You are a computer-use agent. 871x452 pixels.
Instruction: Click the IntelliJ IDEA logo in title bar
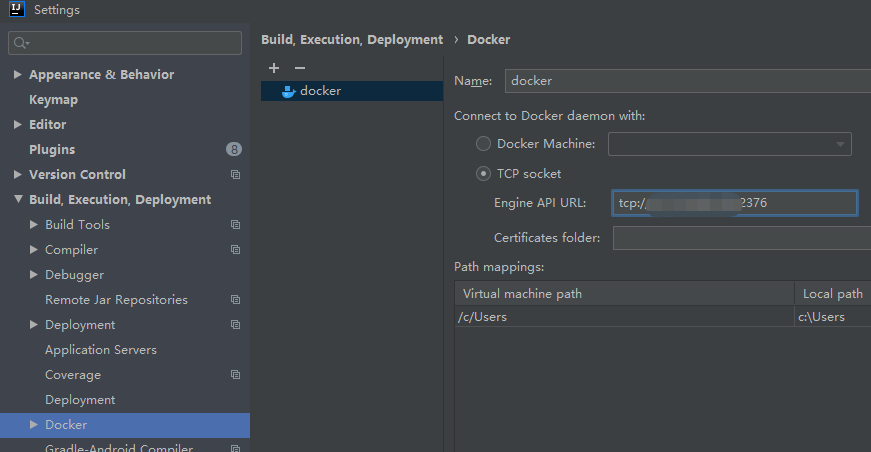coord(17,9)
